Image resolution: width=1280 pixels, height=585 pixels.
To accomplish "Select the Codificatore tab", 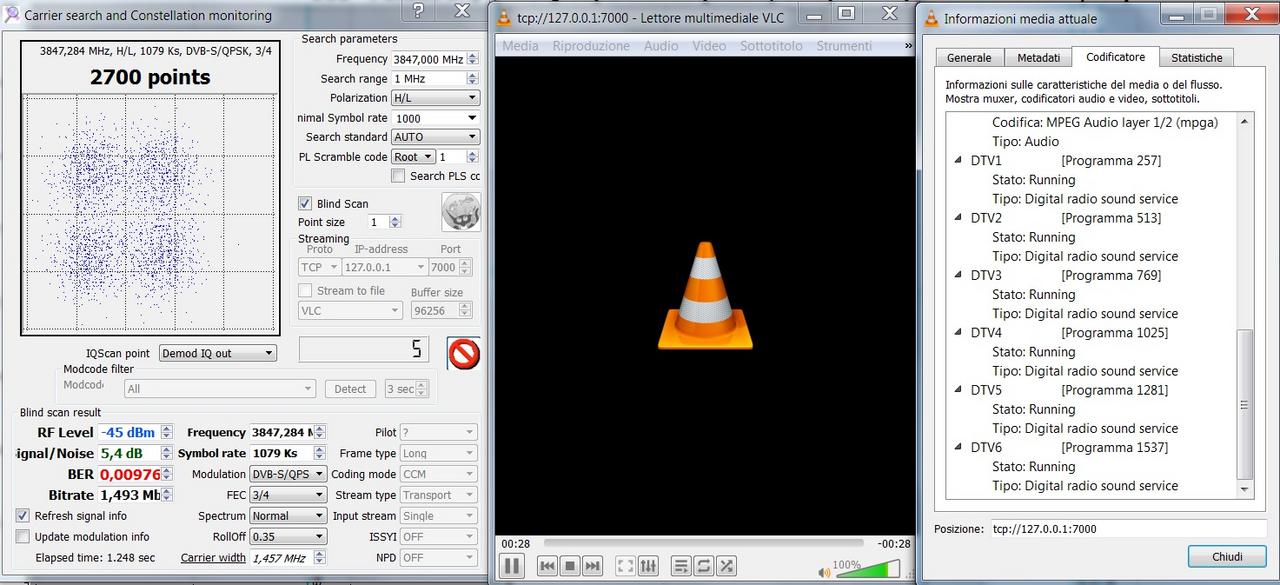I will click(1116, 57).
